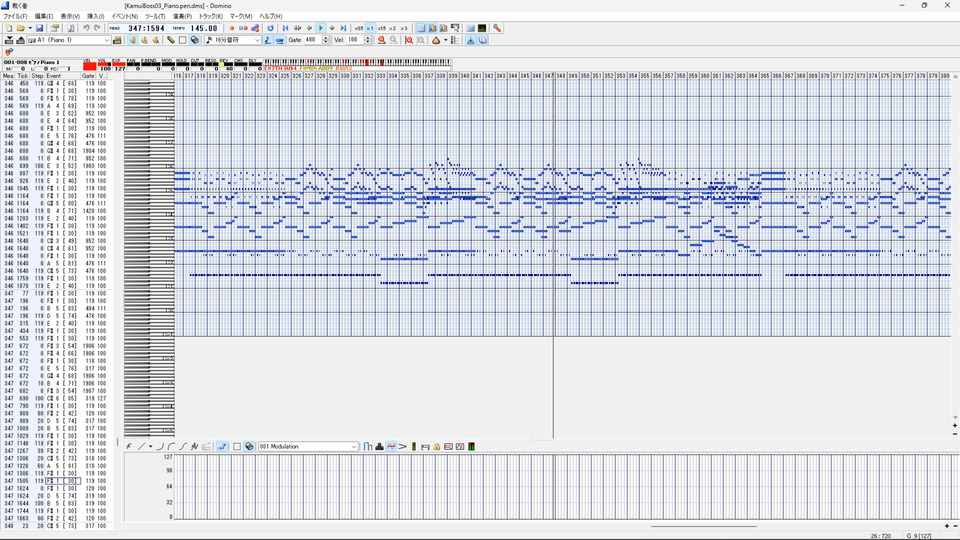The width and height of the screenshot is (960, 540).
Task: Select the rectangle selection tool
Action: click(x=182, y=40)
